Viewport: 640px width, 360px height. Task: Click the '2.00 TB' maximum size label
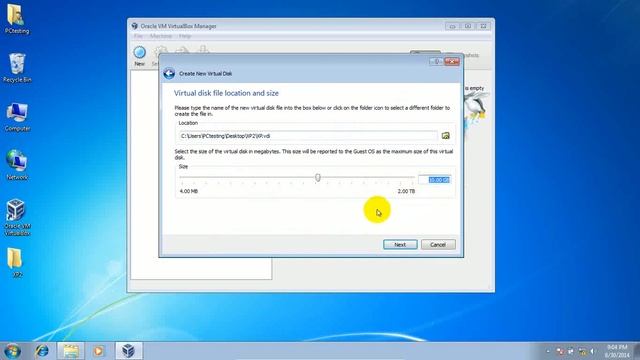406,191
